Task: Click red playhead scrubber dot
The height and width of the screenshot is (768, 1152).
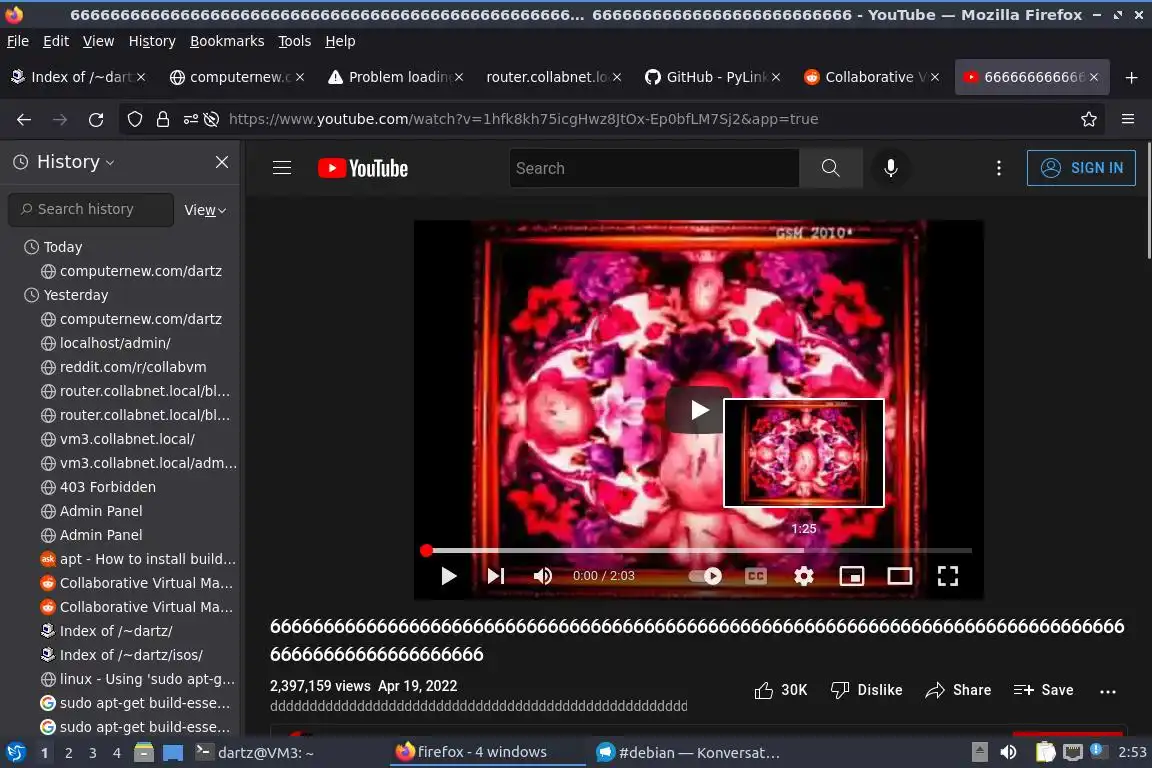Action: click(426, 550)
